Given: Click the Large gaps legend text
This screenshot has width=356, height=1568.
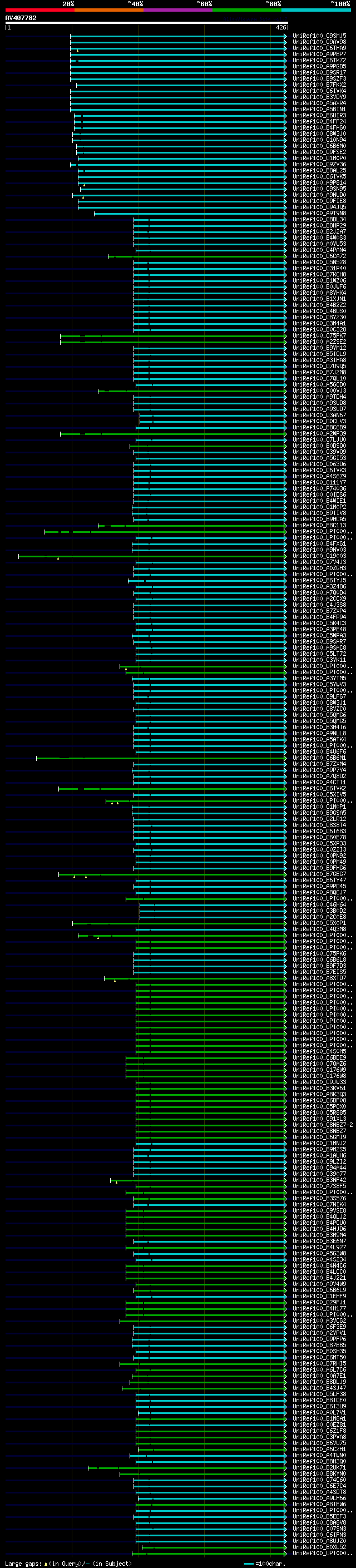Looking at the screenshot, I should point(68,1564).
